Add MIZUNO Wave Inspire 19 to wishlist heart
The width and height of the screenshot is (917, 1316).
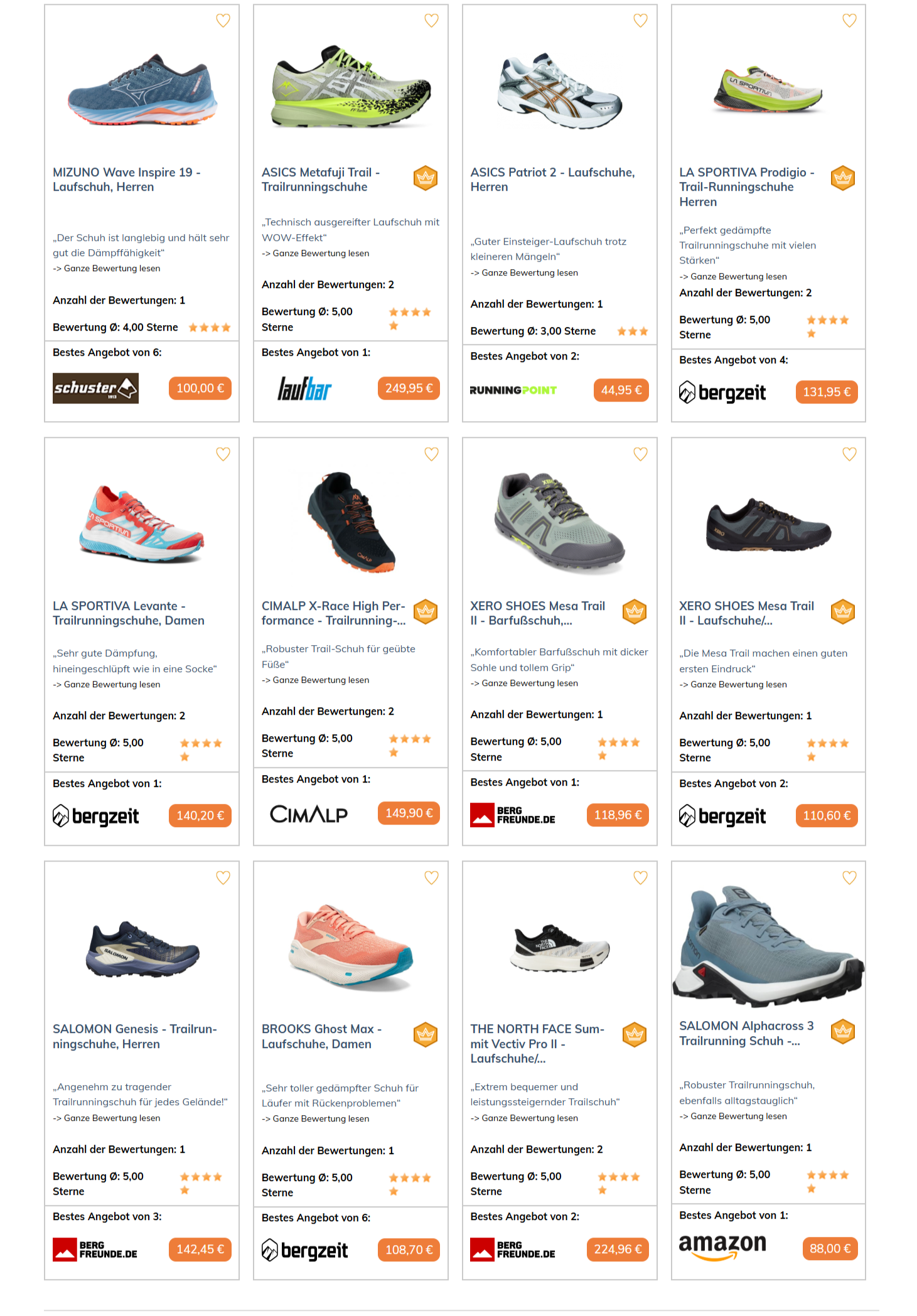223,21
